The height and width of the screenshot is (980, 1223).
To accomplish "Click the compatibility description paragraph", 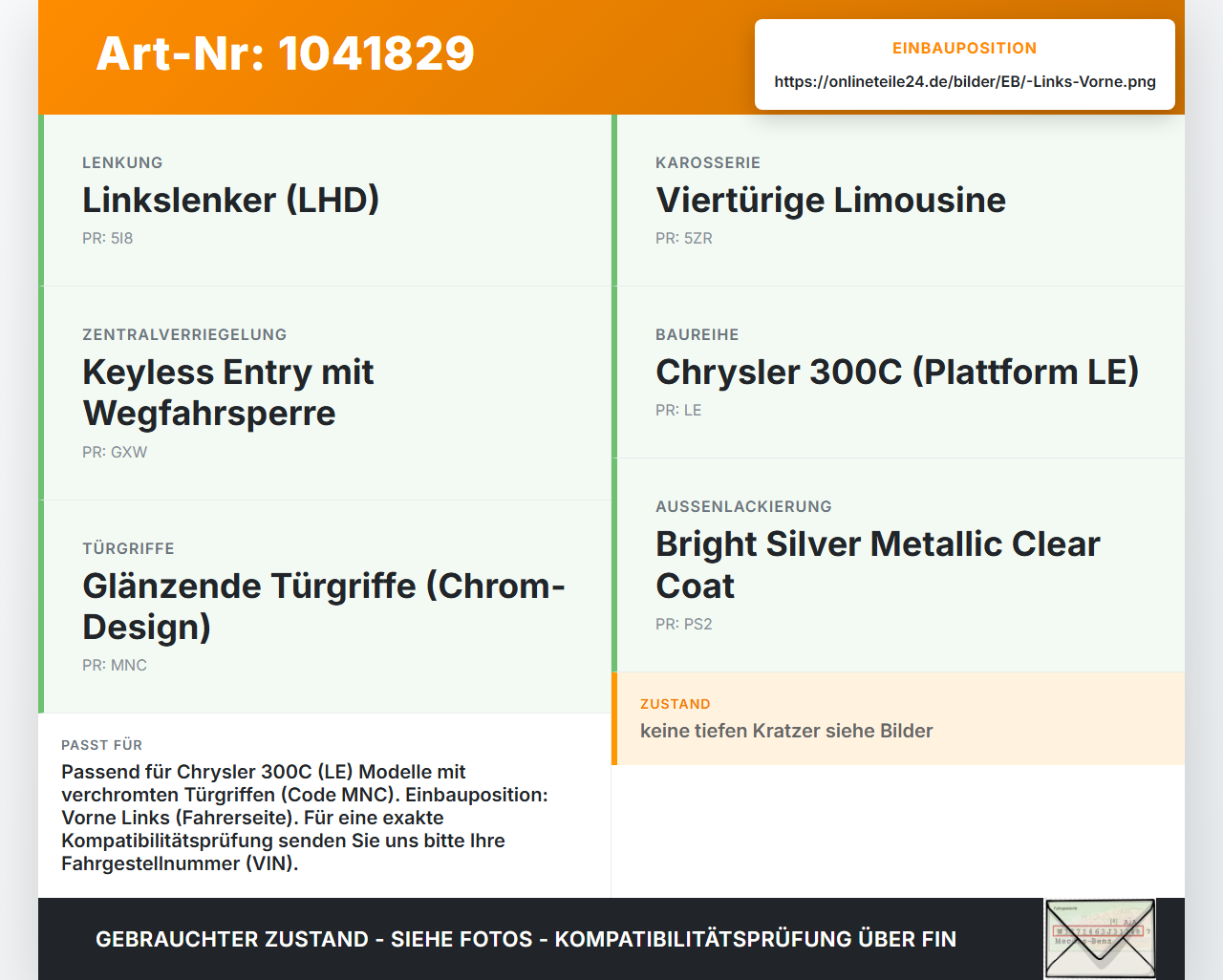I will (x=305, y=818).
